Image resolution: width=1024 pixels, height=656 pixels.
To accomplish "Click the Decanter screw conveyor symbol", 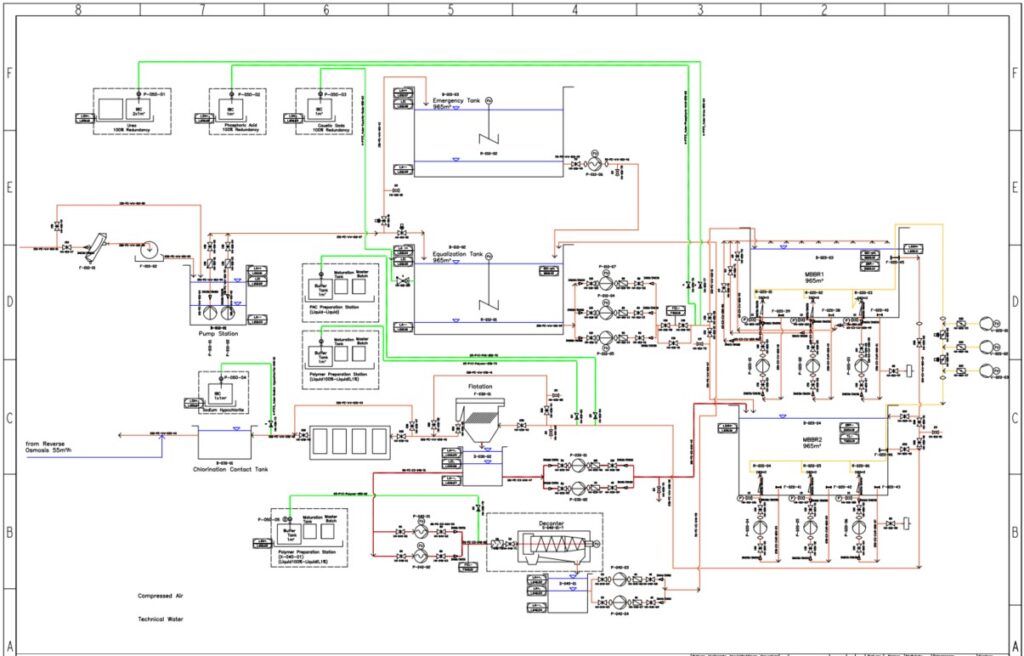I will [546, 545].
